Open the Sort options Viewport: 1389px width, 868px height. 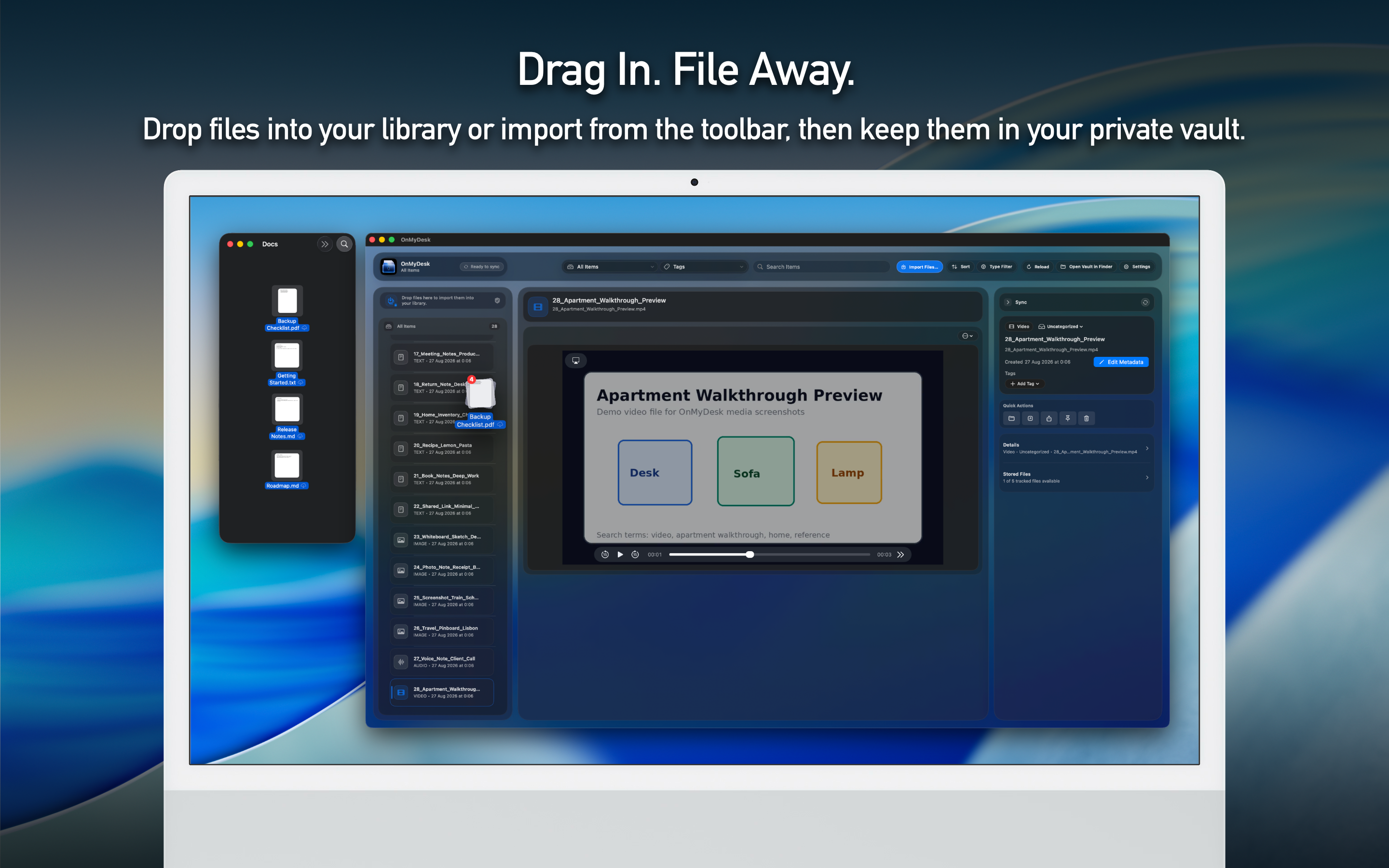[961, 266]
